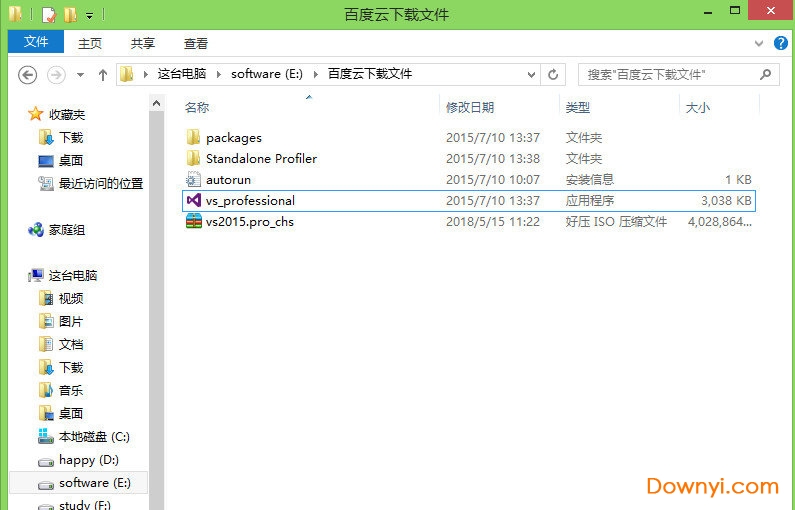
Task: Click the navigation pane scroll-up arrow
Action: pyautogui.click(x=157, y=104)
